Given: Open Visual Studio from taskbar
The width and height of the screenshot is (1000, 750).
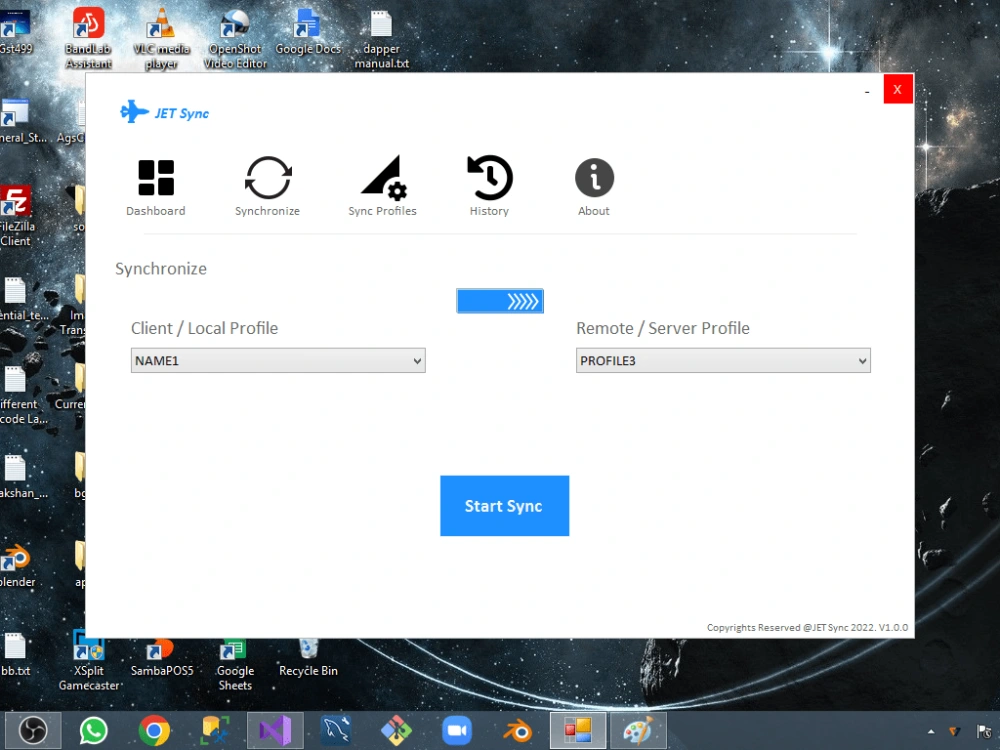Looking at the screenshot, I should coord(275,730).
